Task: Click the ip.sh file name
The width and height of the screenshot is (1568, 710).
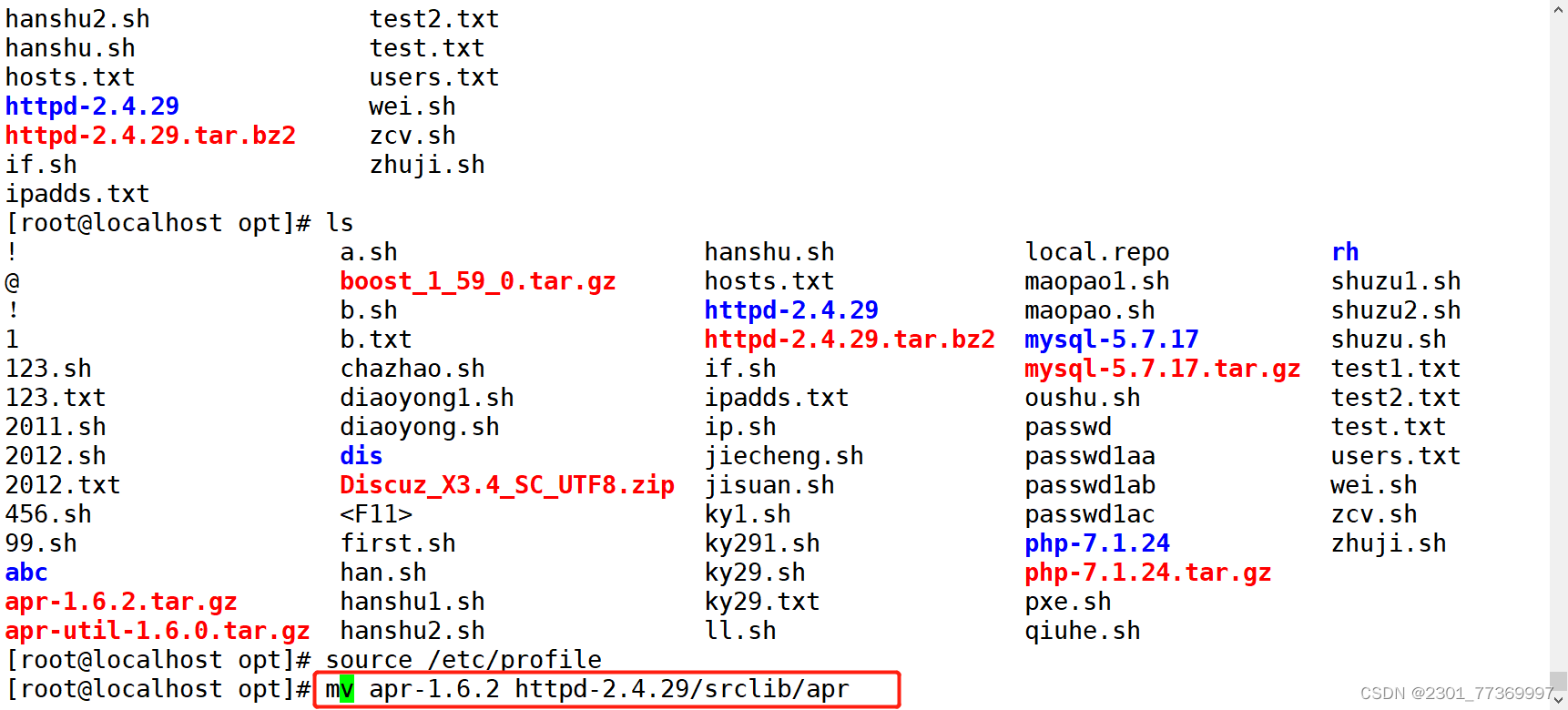Action: coord(740,427)
